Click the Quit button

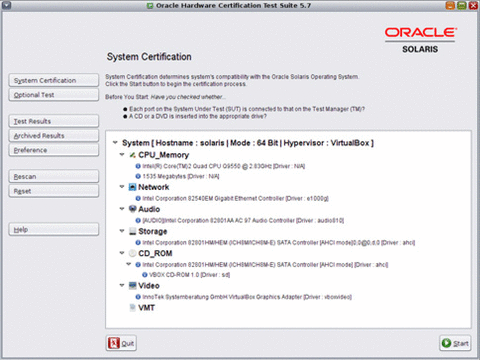point(121,343)
